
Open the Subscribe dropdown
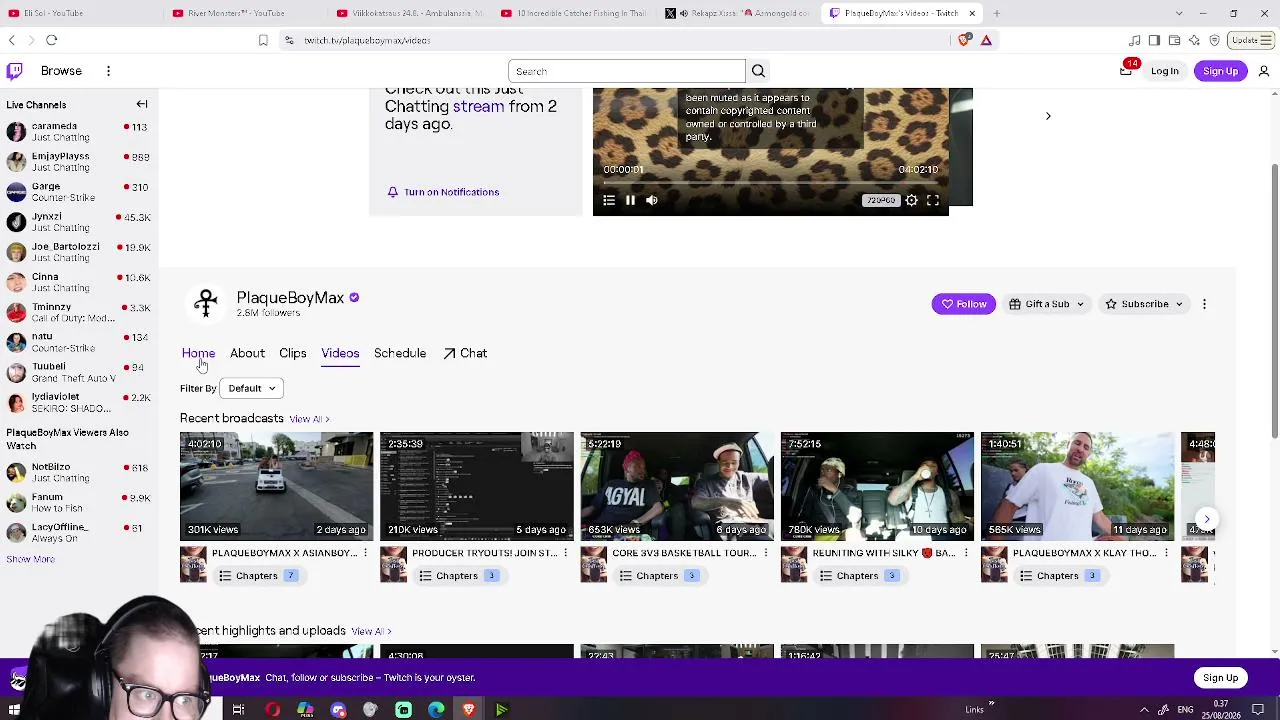tap(1144, 304)
